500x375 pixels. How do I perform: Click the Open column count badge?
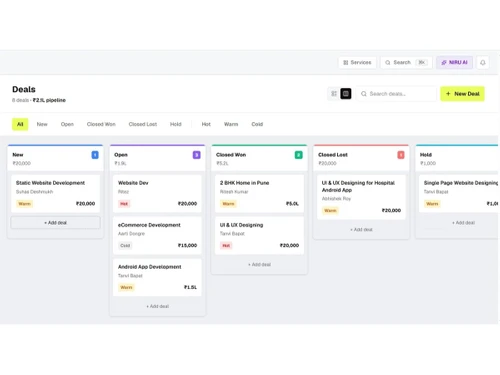197,155
